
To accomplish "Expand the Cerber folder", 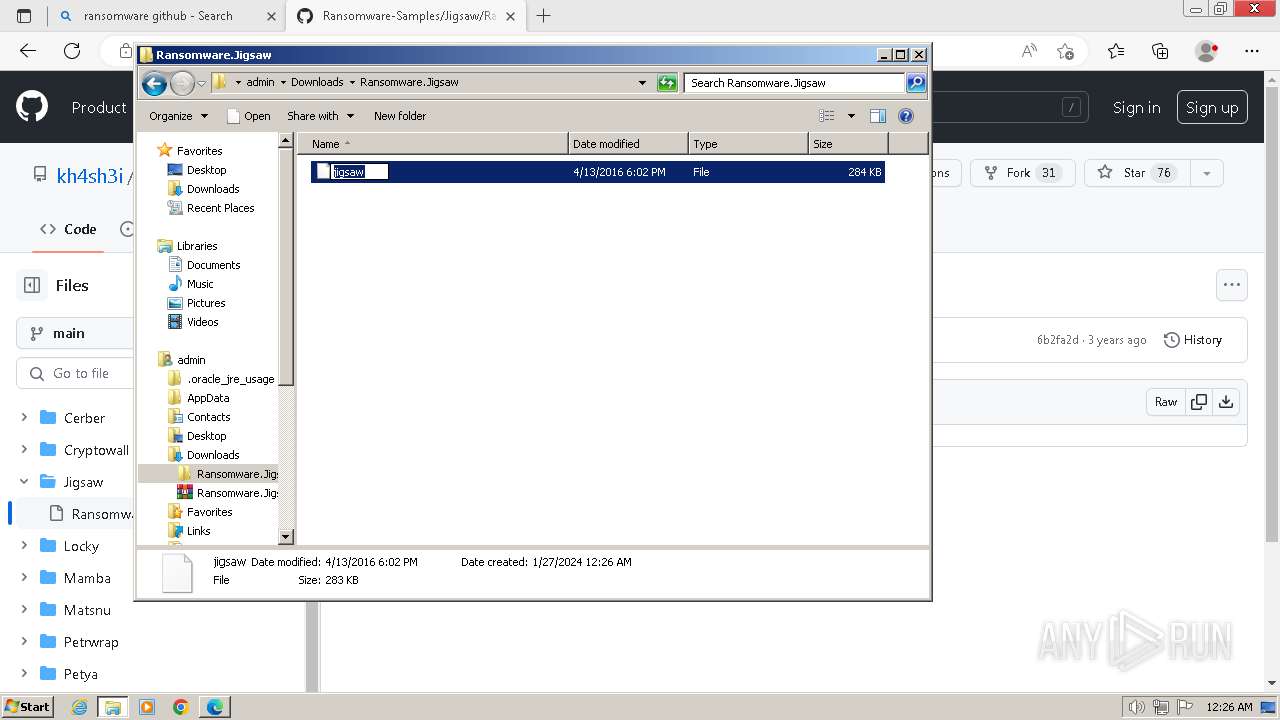I will click(x=24, y=418).
